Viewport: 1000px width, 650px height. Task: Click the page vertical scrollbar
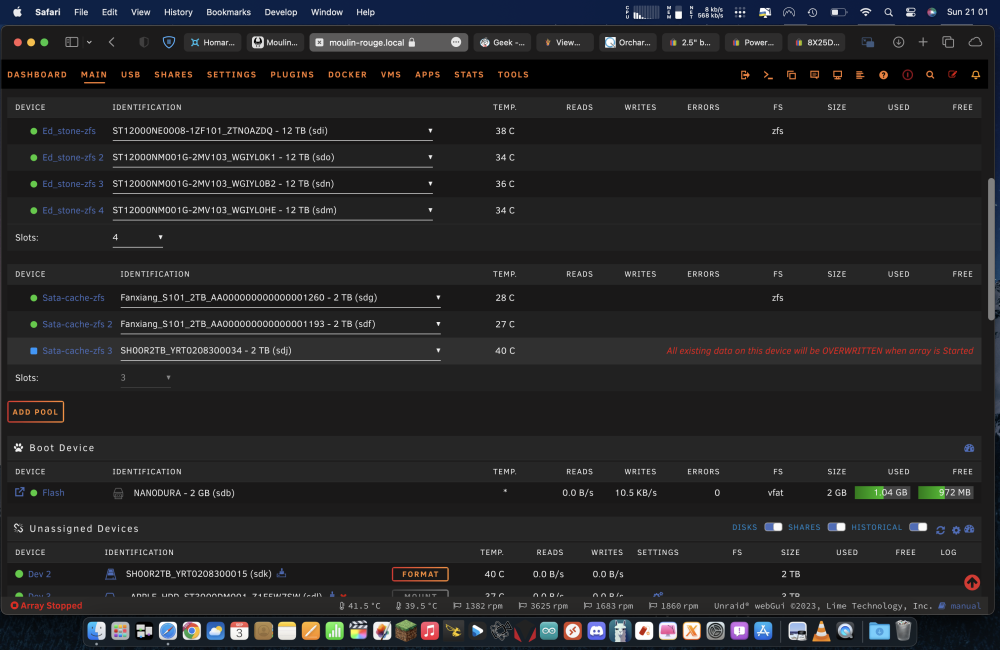click(990, 249)
